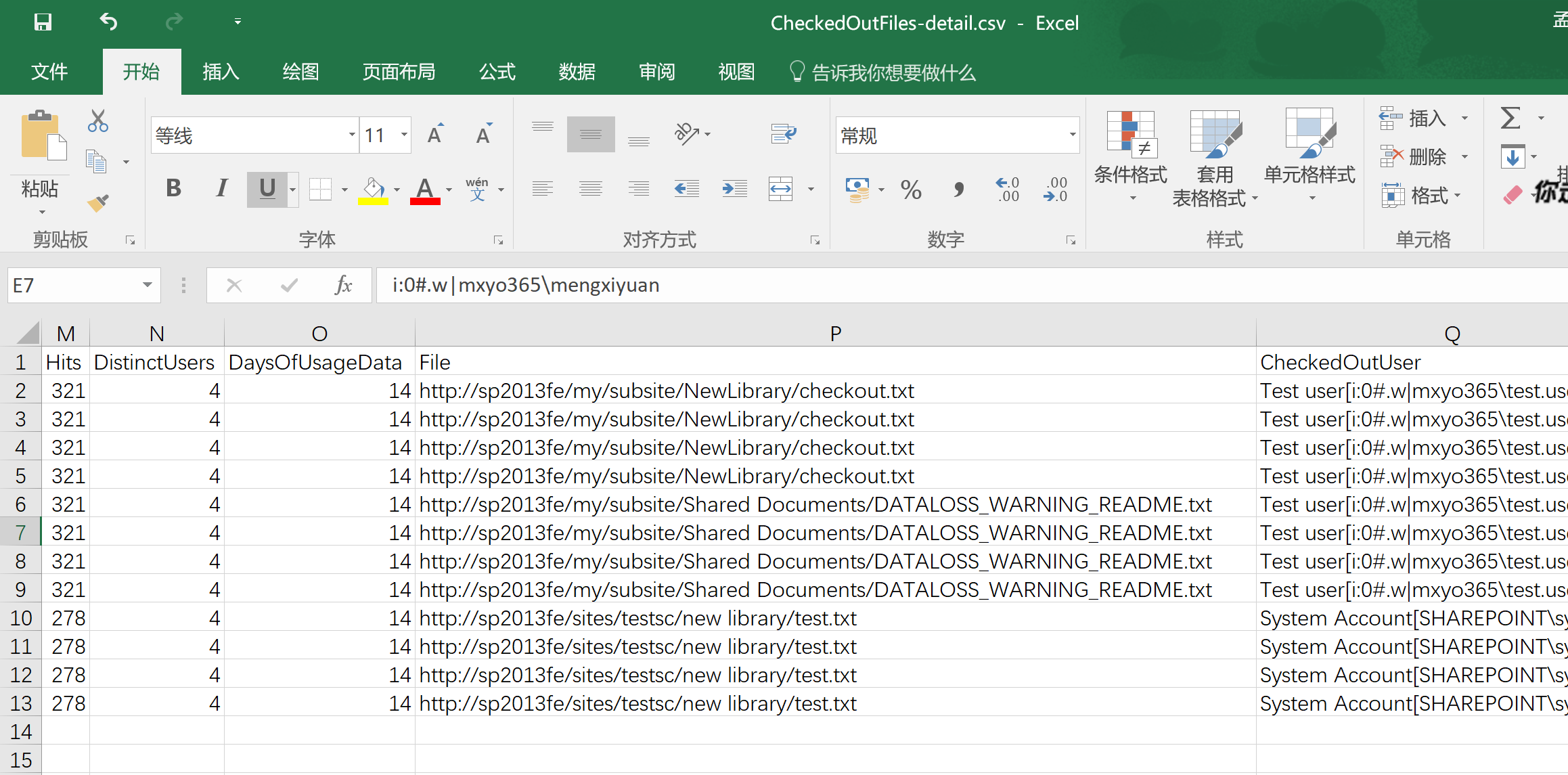Click the 粘贴 paste button
This screenshot has height=775, width=1568.
point(41,162)
